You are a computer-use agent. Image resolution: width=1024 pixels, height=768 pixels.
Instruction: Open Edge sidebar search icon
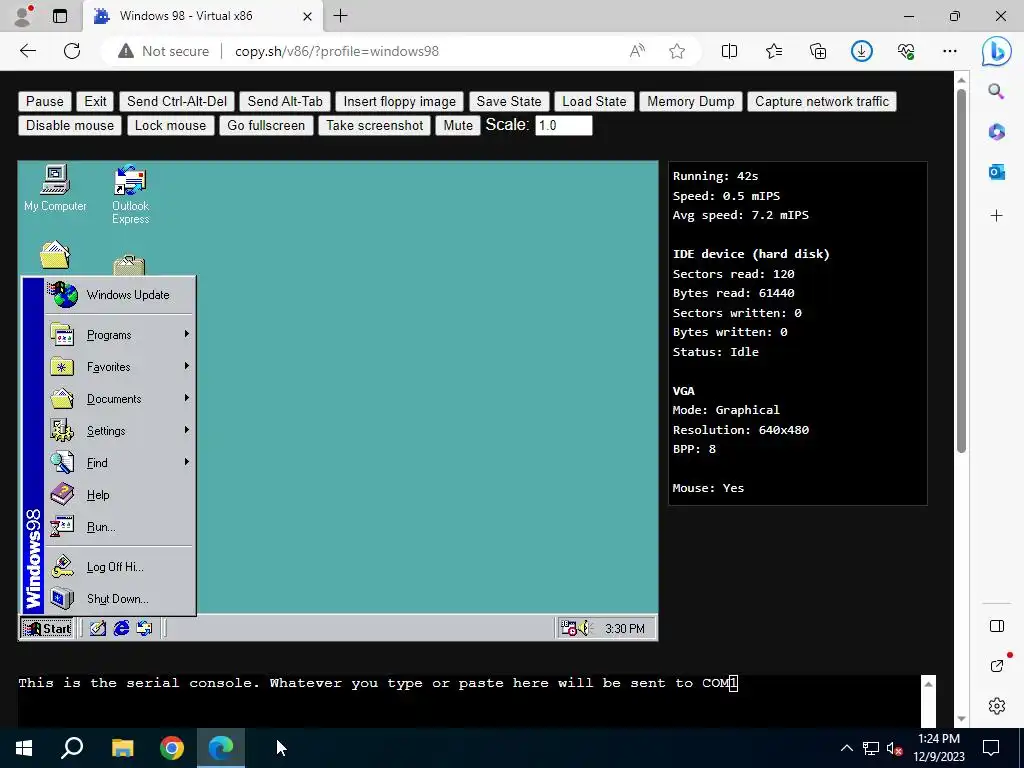pyautogui.click(x=996, y=91)
